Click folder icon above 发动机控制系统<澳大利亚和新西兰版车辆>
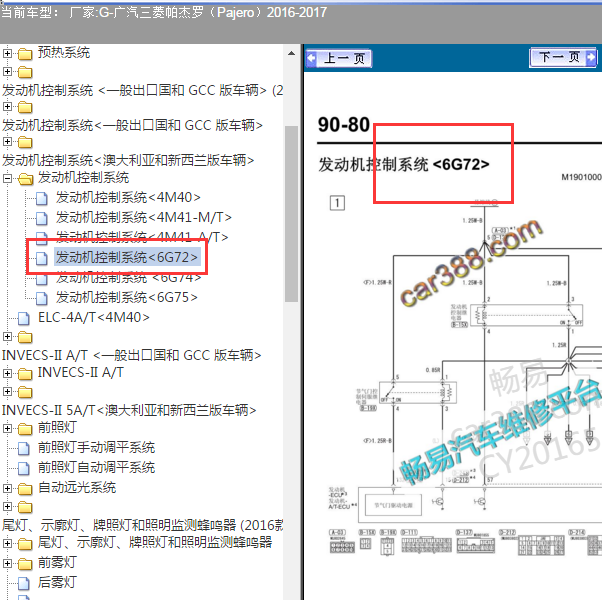 (25, 142)
